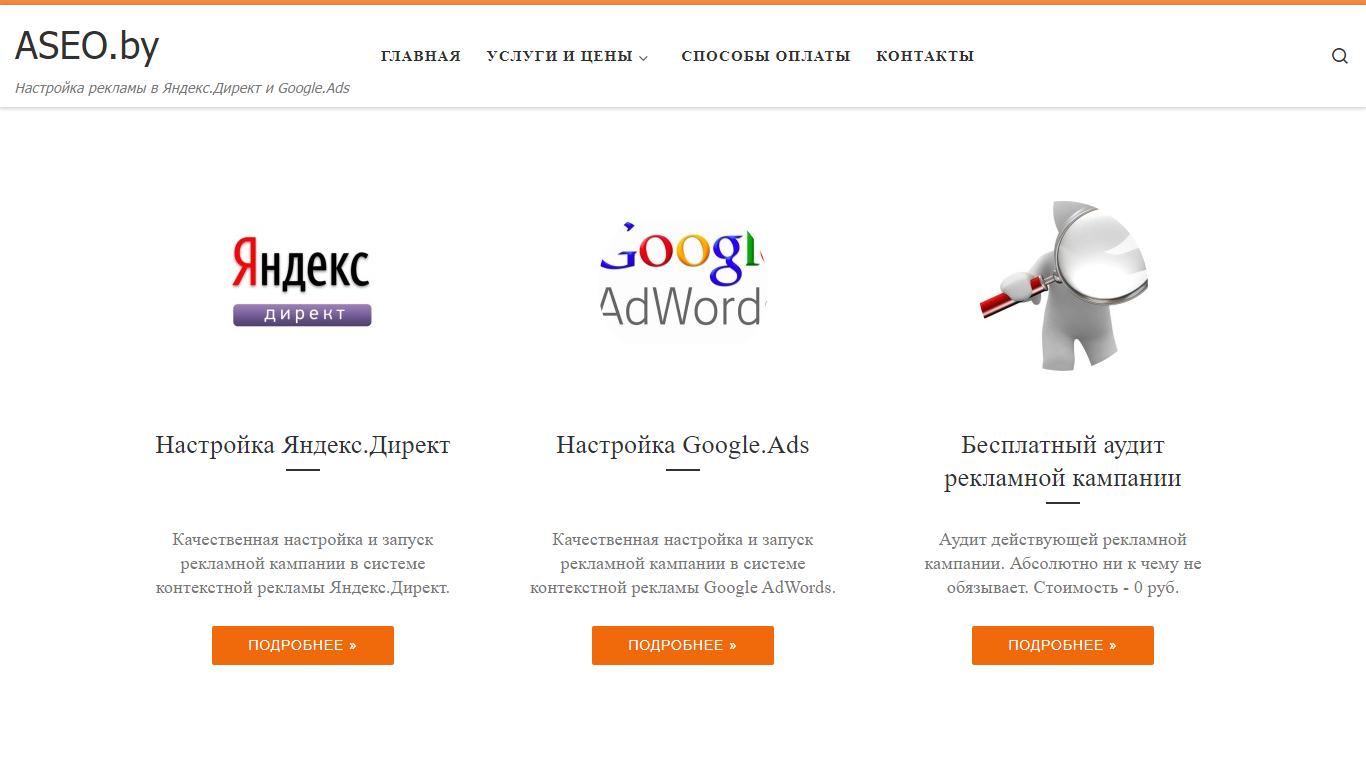Click the site tagline about Яндекс.Директ and Google.Ads
Screen dimensions: 1366x768
(x=182, y=88)
